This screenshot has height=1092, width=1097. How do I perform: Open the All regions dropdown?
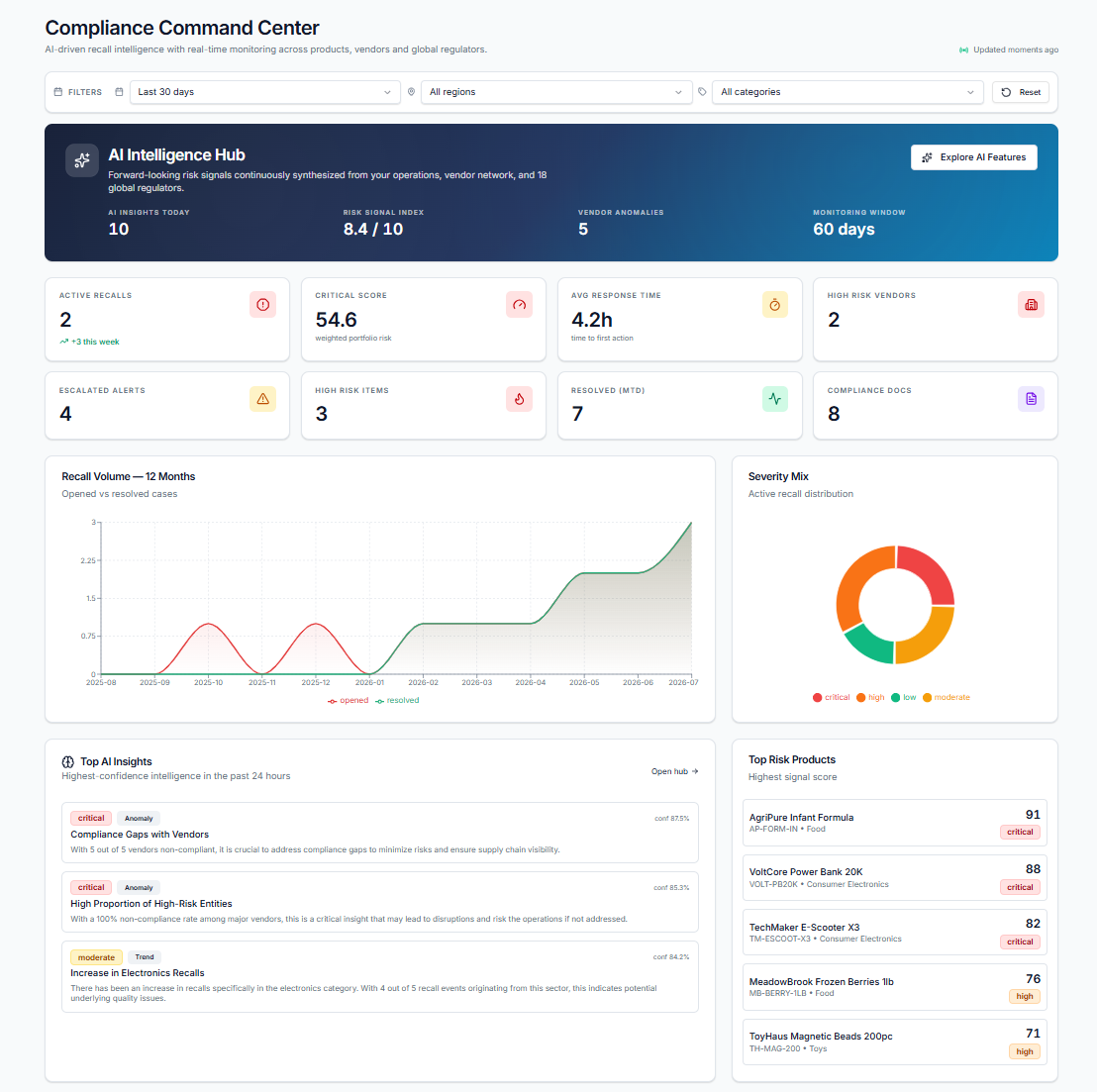[x=556, y=92]
